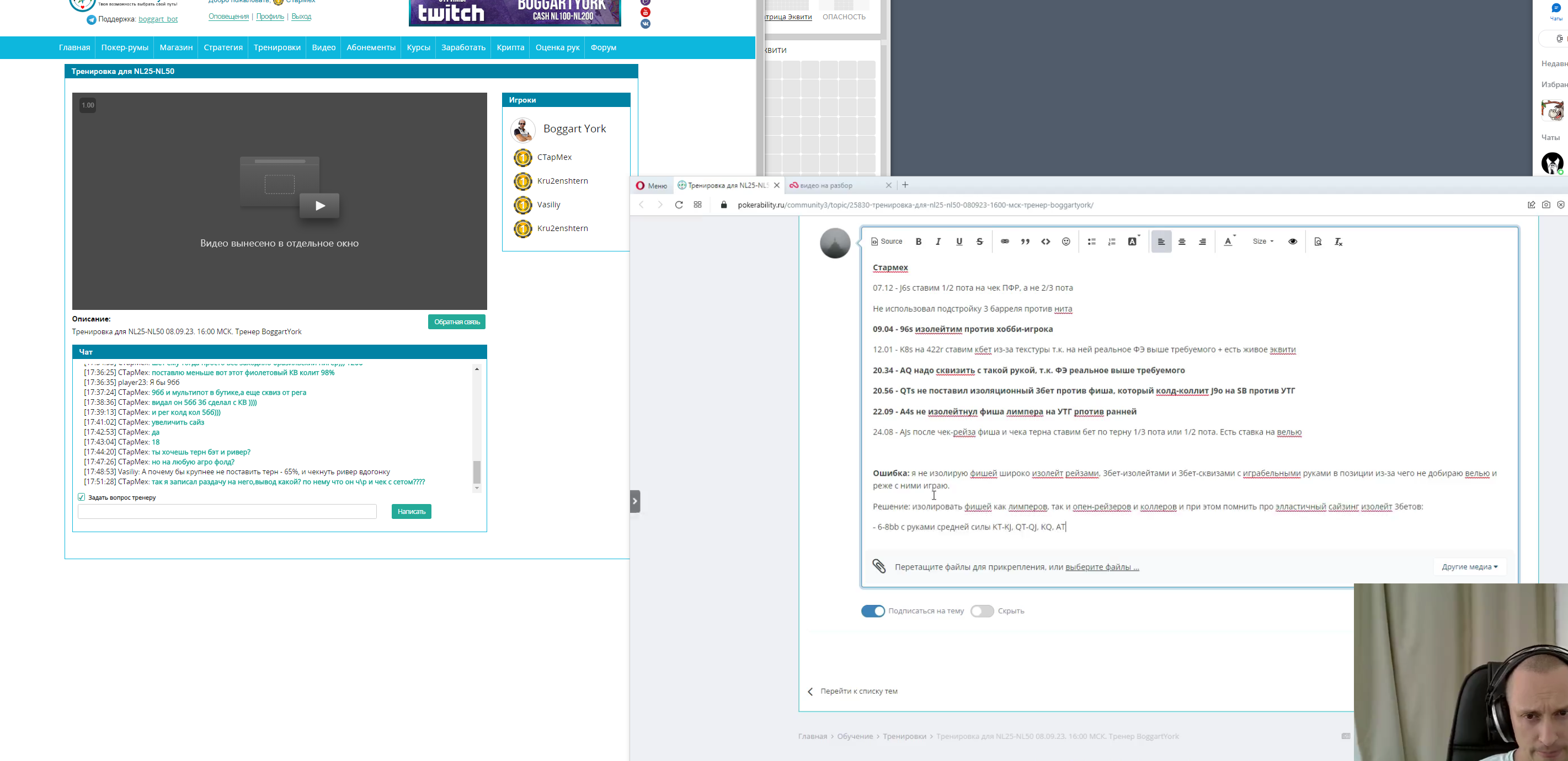Toggle the Подписаться на тему switch
This screenshot has height=761, width=1568.
pyautogui.click(x=873, y=611)
